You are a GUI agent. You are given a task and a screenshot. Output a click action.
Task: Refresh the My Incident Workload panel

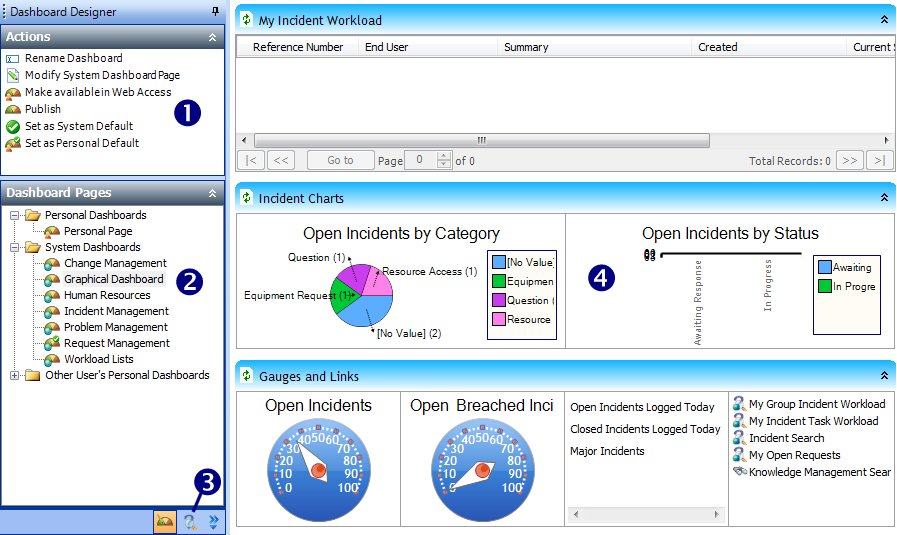pyautogui.click(x=246, y=19)
